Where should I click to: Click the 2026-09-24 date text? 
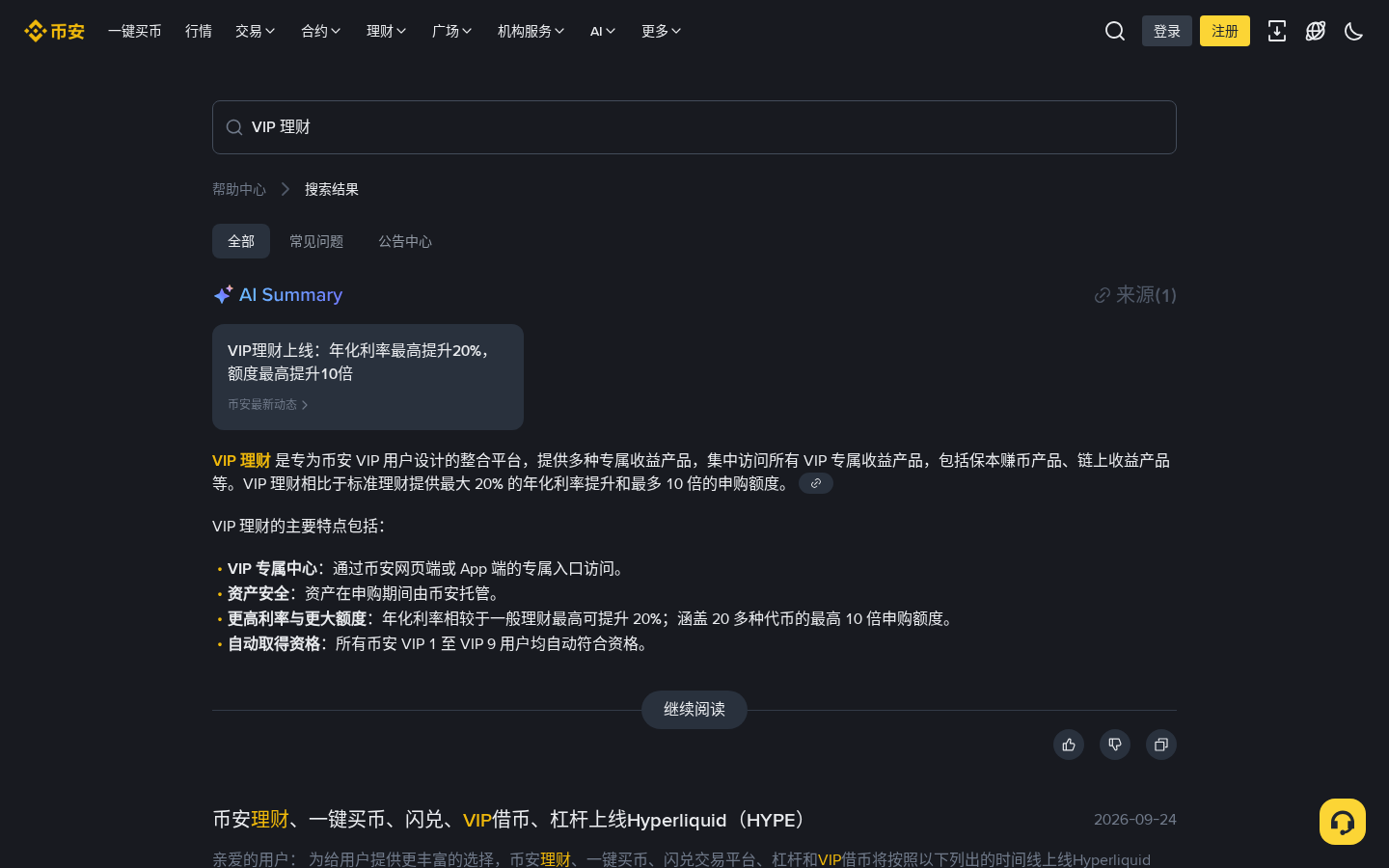1135,820
